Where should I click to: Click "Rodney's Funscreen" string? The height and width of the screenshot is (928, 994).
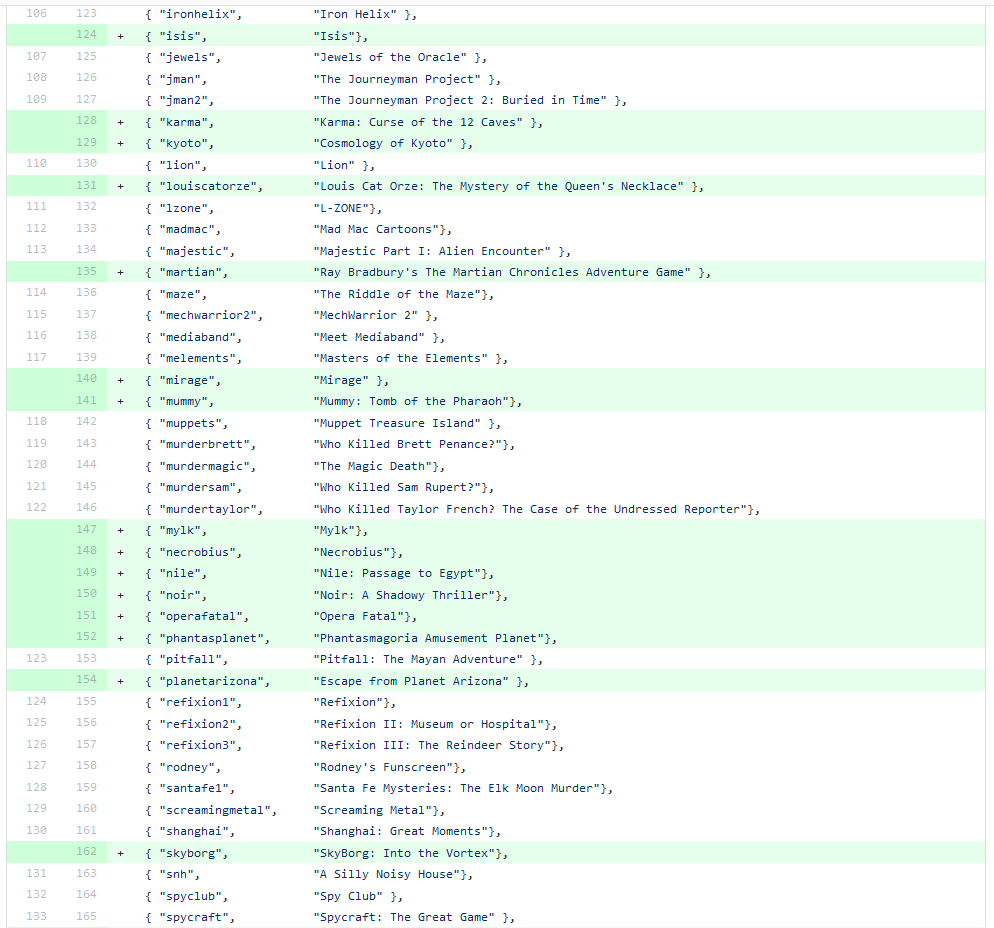(x=383, y=768)
